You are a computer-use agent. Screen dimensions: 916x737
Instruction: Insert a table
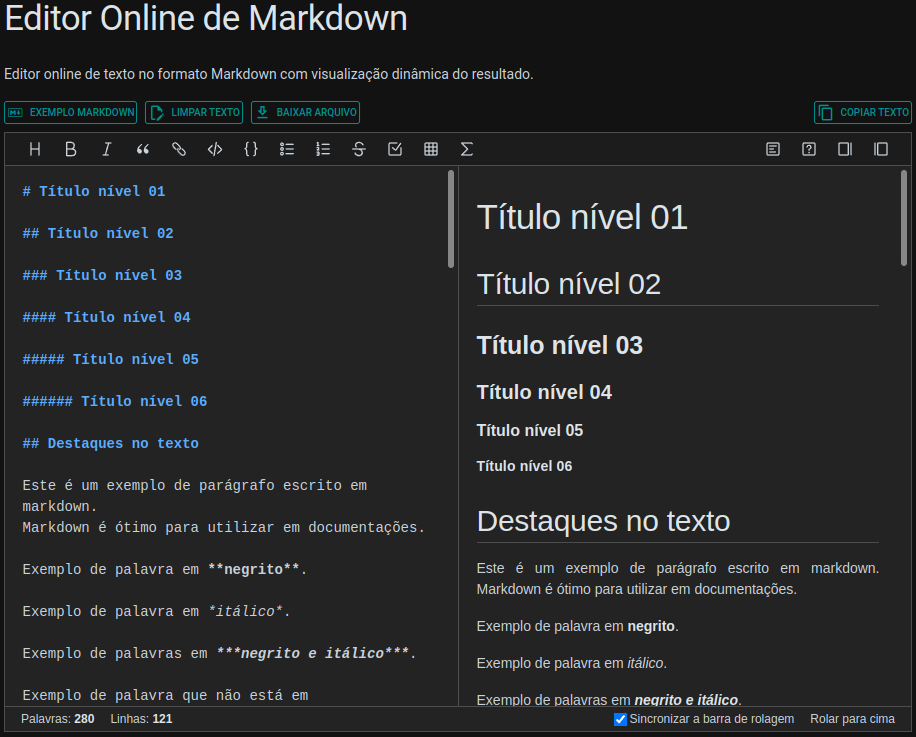[431, 148]
